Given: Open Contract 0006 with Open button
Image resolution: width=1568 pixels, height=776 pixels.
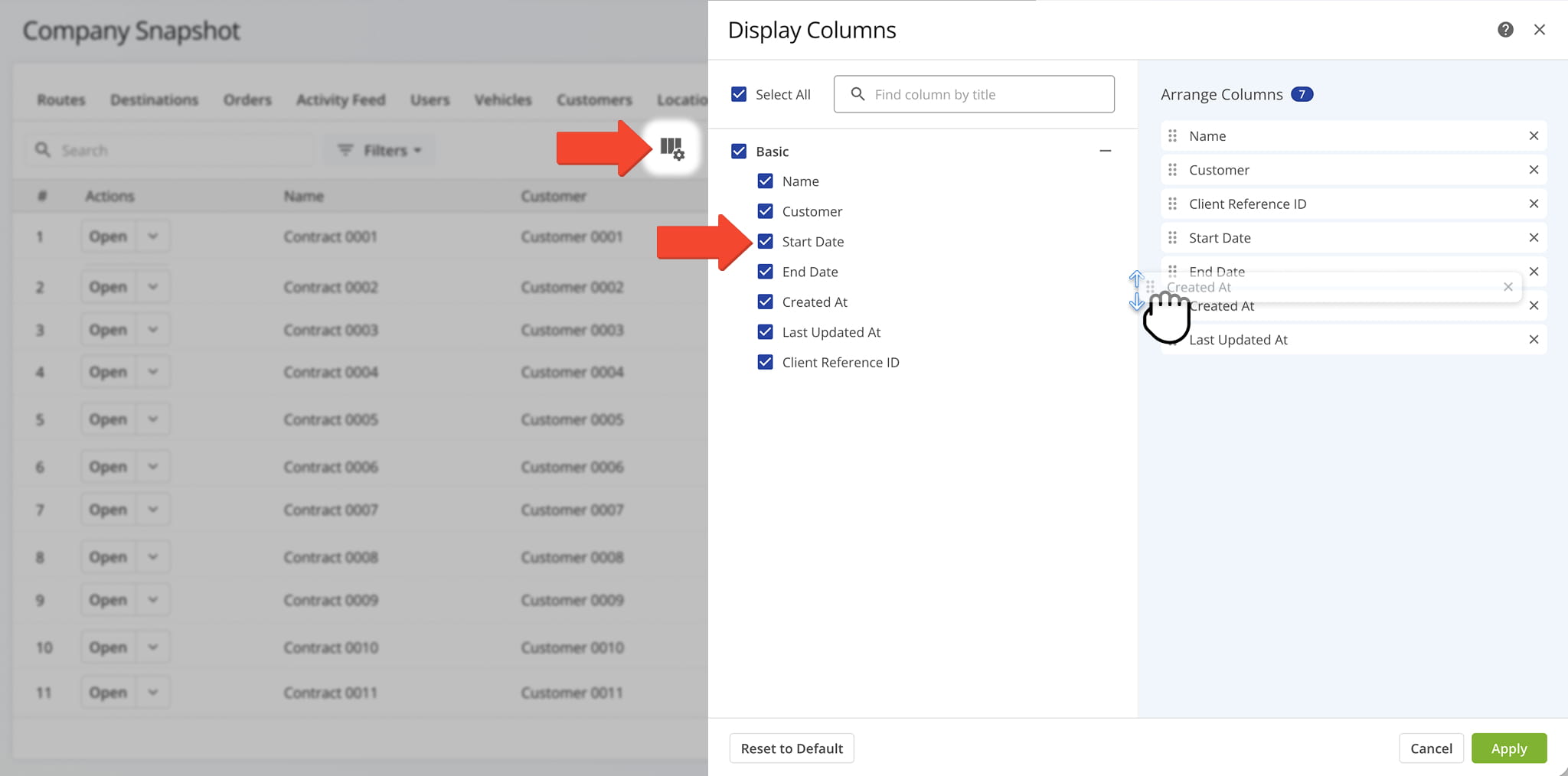Looking at the screenshot, I should coord(108,467).
